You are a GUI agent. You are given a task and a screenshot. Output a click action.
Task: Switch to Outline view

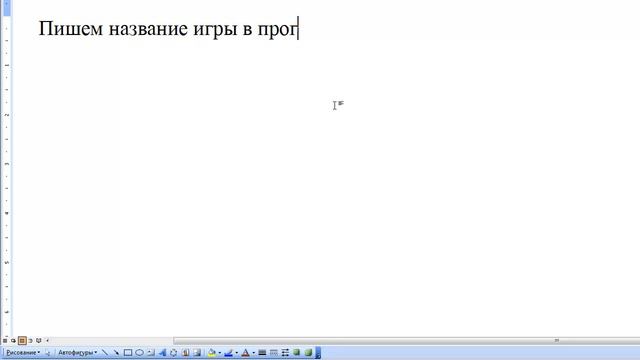pos(30,340)
